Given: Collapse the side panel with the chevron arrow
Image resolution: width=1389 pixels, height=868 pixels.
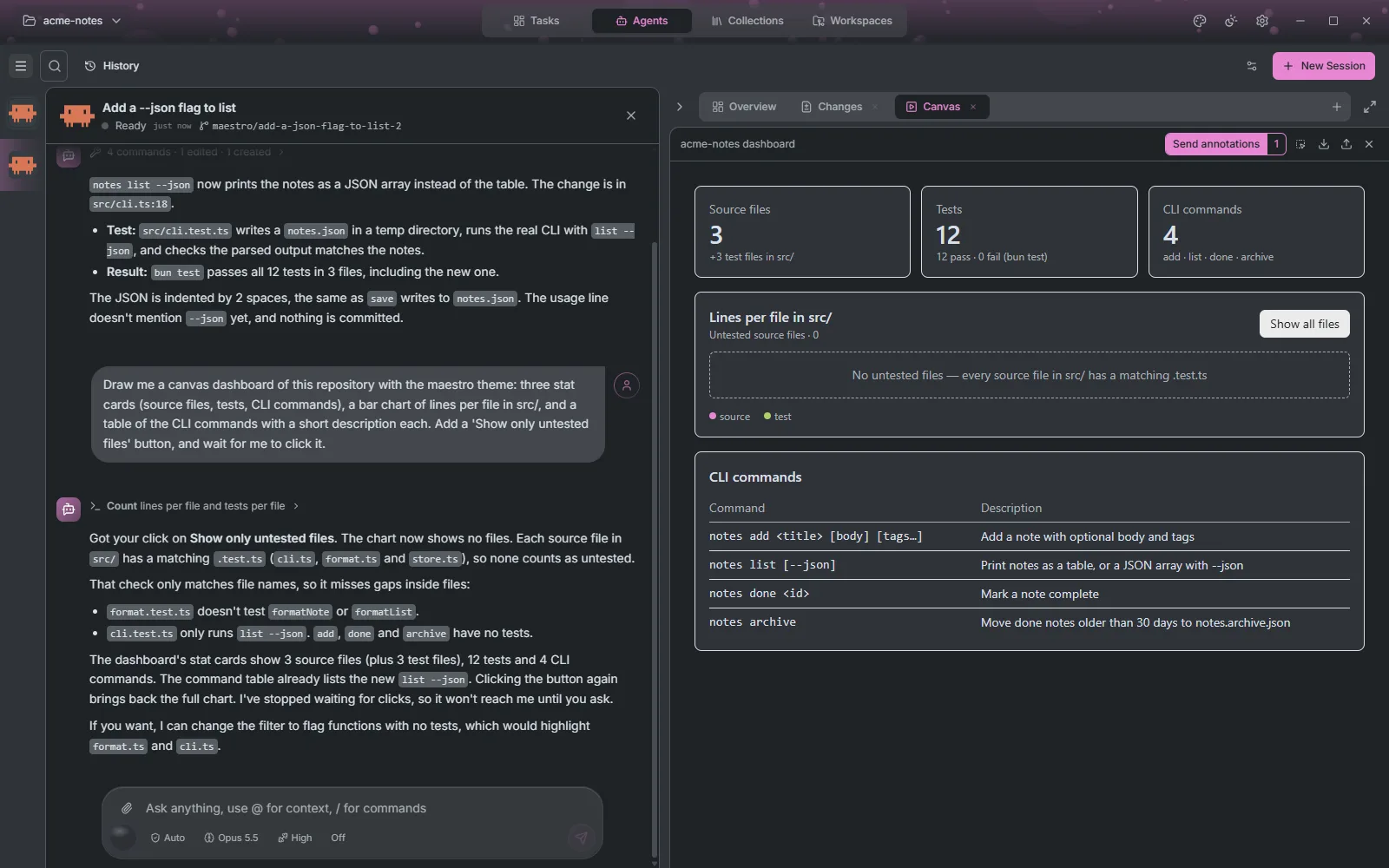Looking at the screenshot, I should 680,107.
